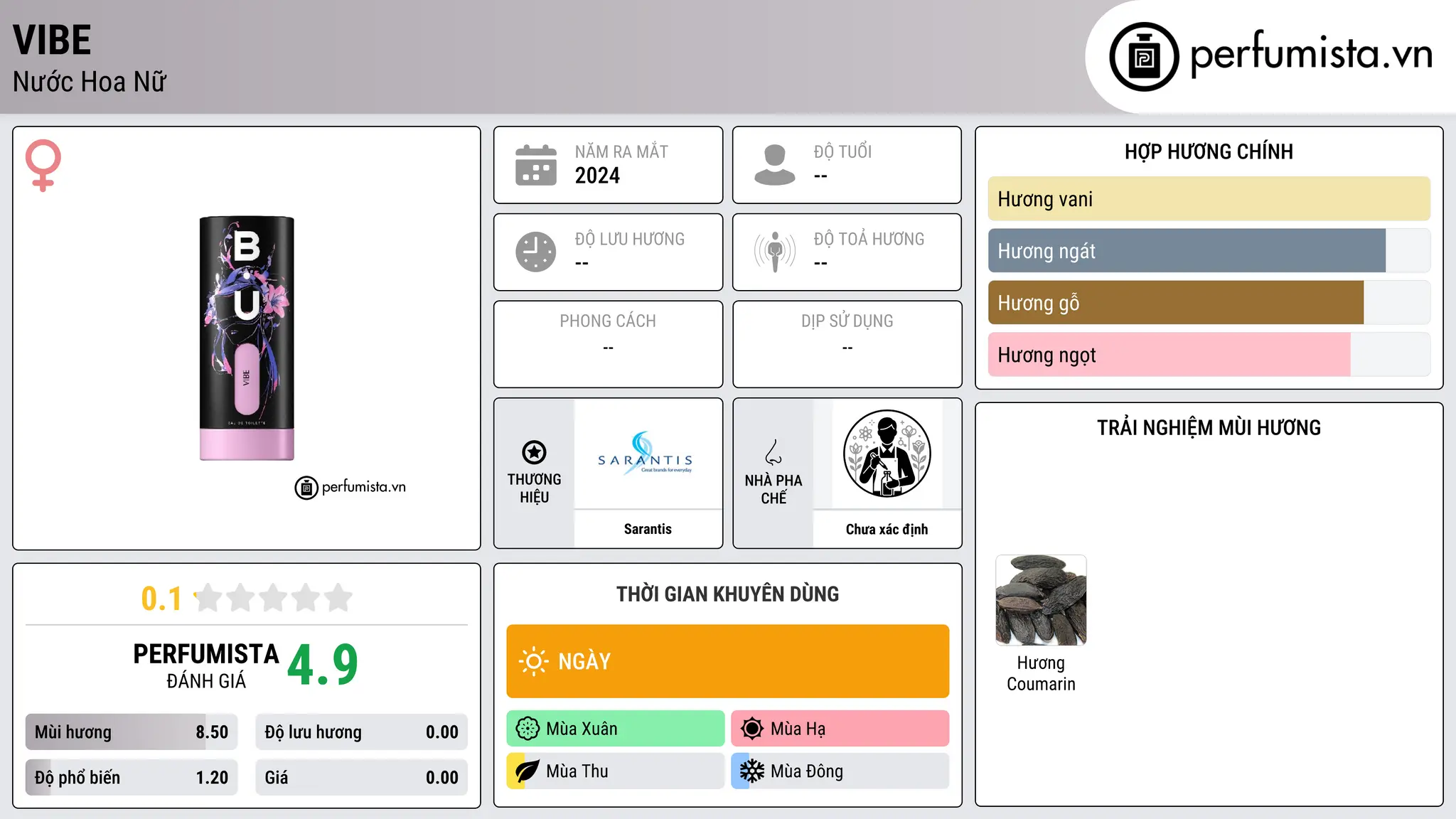Click the sun icon beside Mùa Hạ

click(x=752, y=729)
